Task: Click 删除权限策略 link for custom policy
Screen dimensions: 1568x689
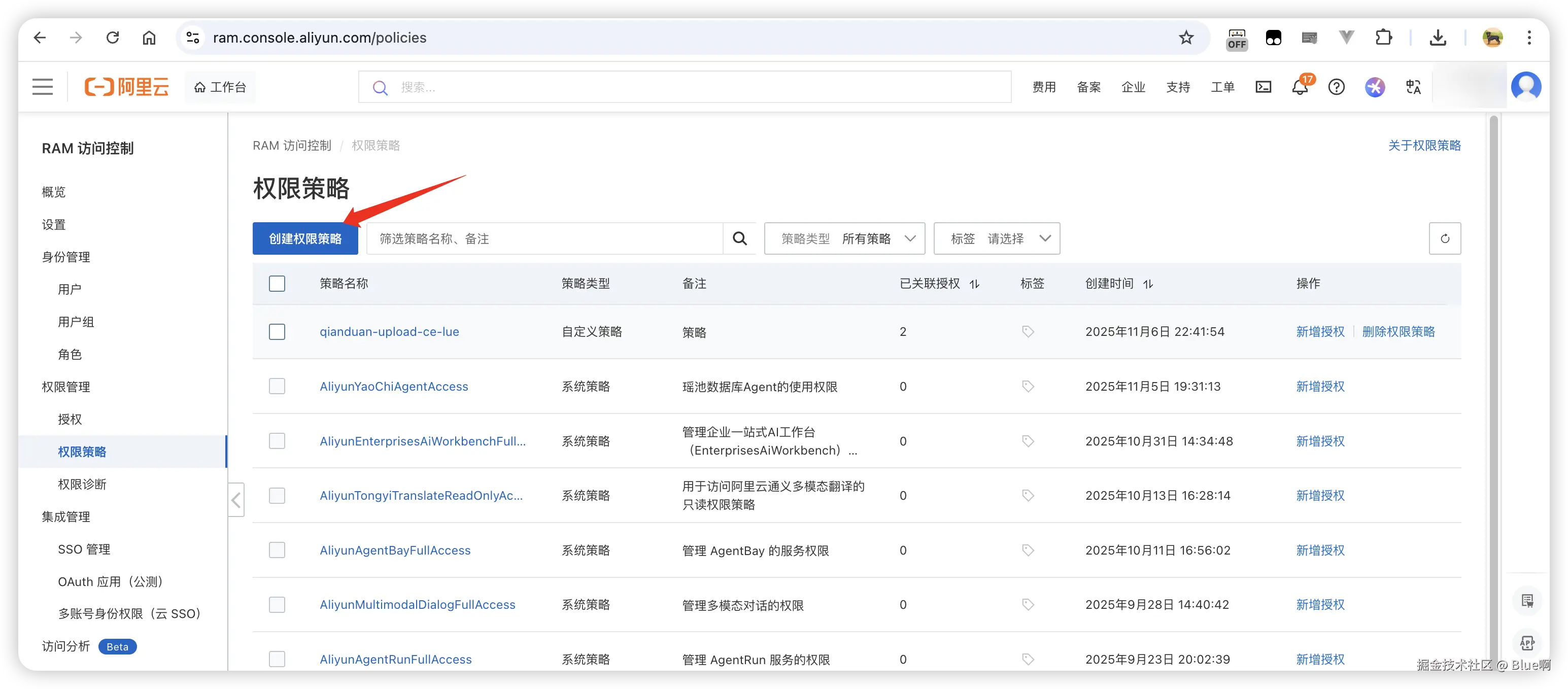Action: tap(1398, 332)
